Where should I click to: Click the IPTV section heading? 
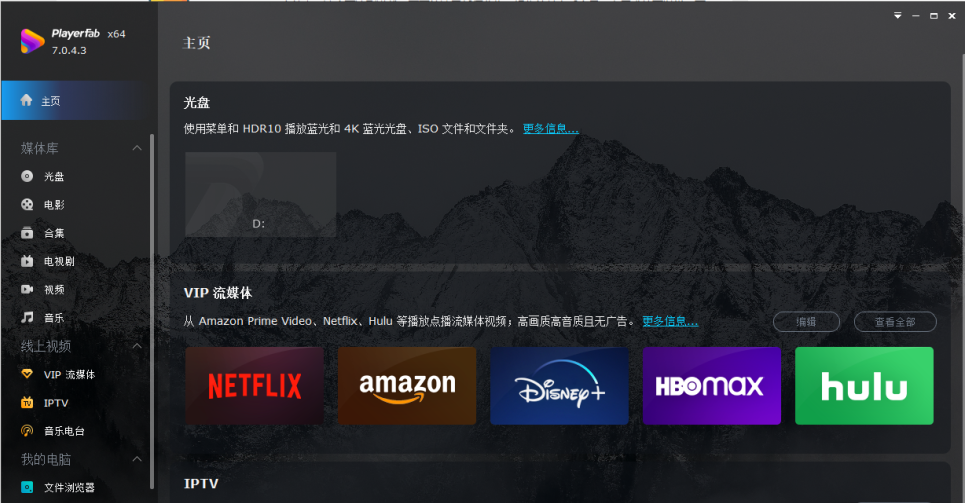coord(201,484)
